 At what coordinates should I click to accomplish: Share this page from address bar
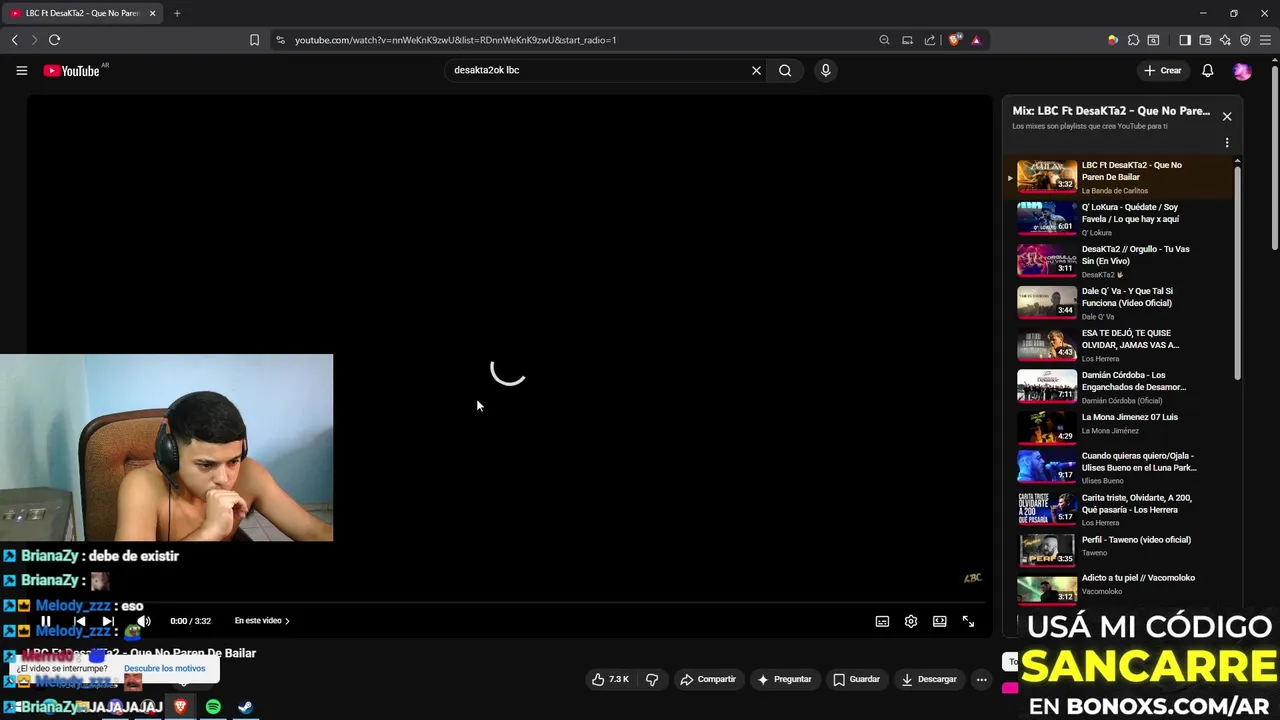pos(930,40)
